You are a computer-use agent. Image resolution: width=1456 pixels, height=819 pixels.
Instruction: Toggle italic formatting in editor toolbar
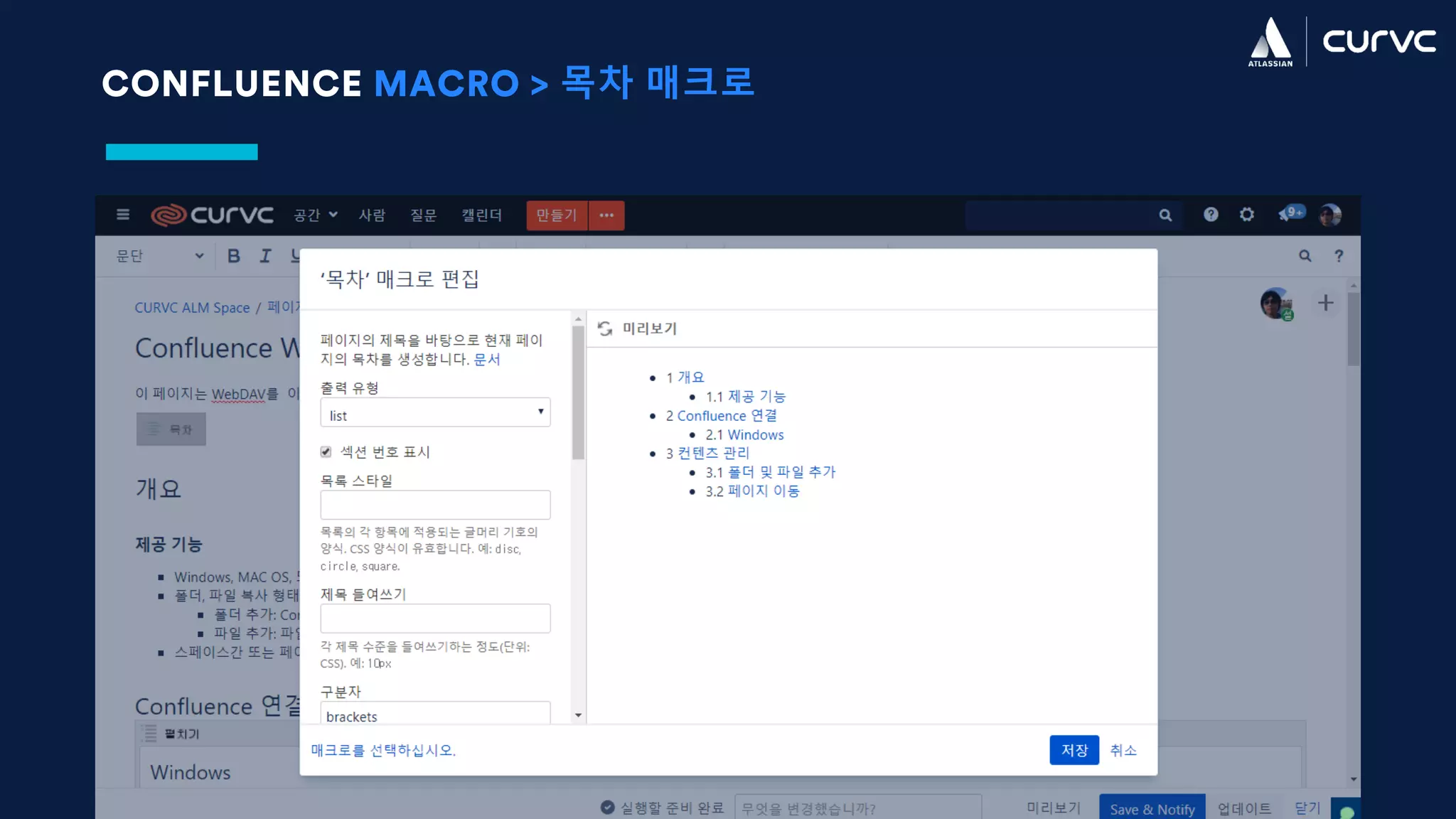(265, 256)
